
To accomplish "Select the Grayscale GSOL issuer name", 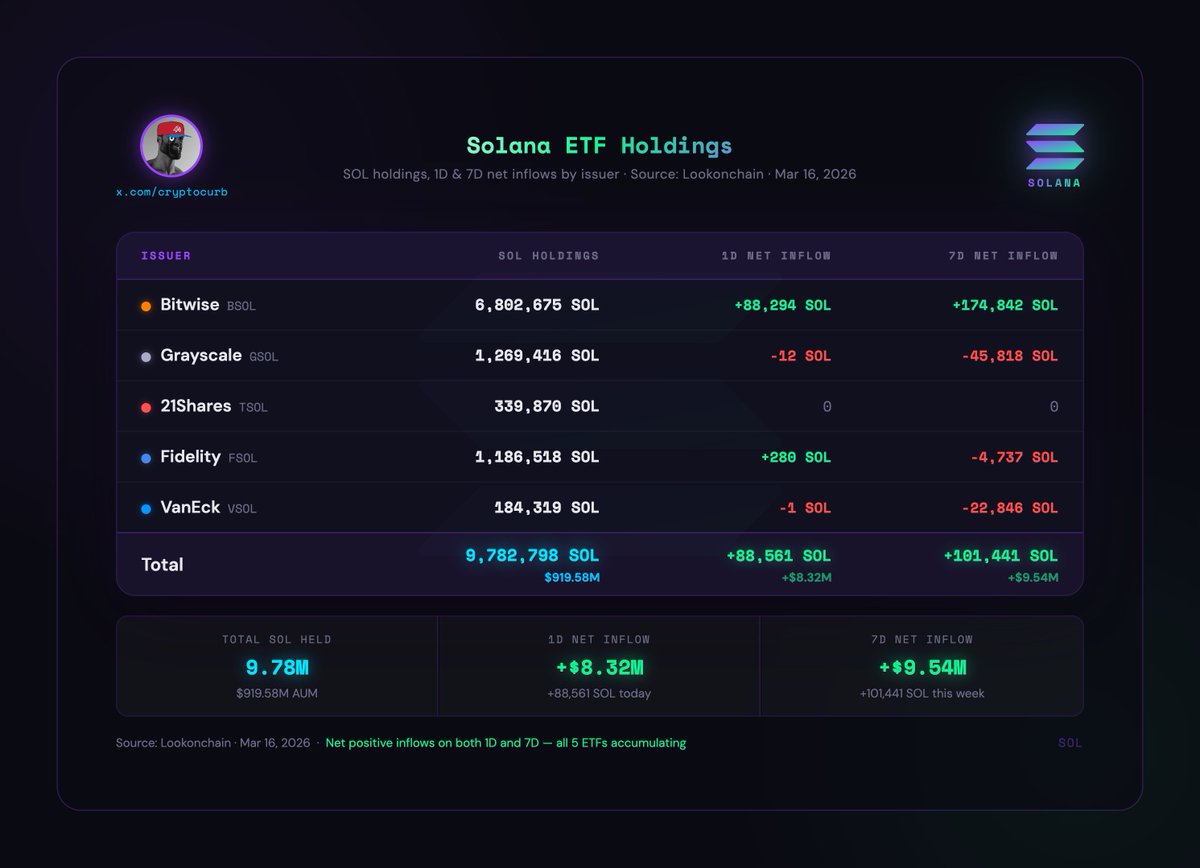I will pos(201,356).
